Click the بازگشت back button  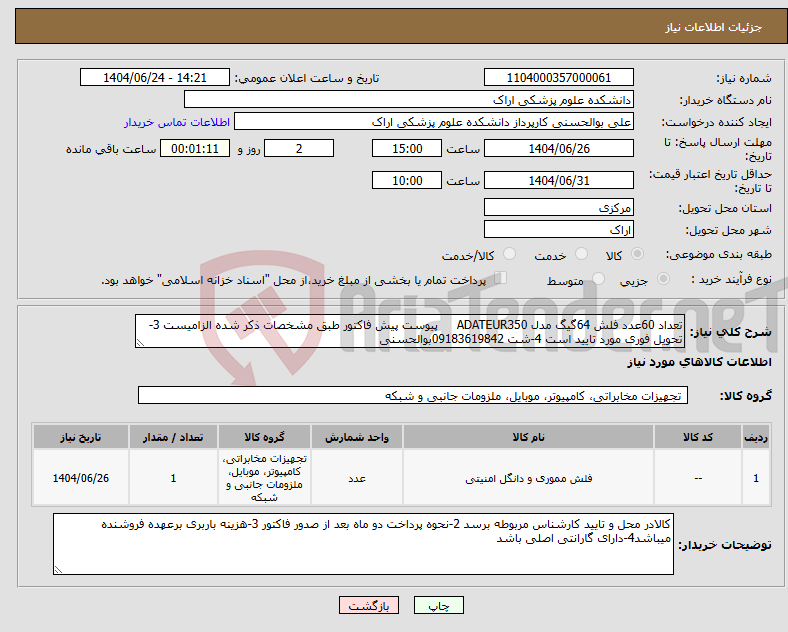pyautogui.click(x=369, y=605)
